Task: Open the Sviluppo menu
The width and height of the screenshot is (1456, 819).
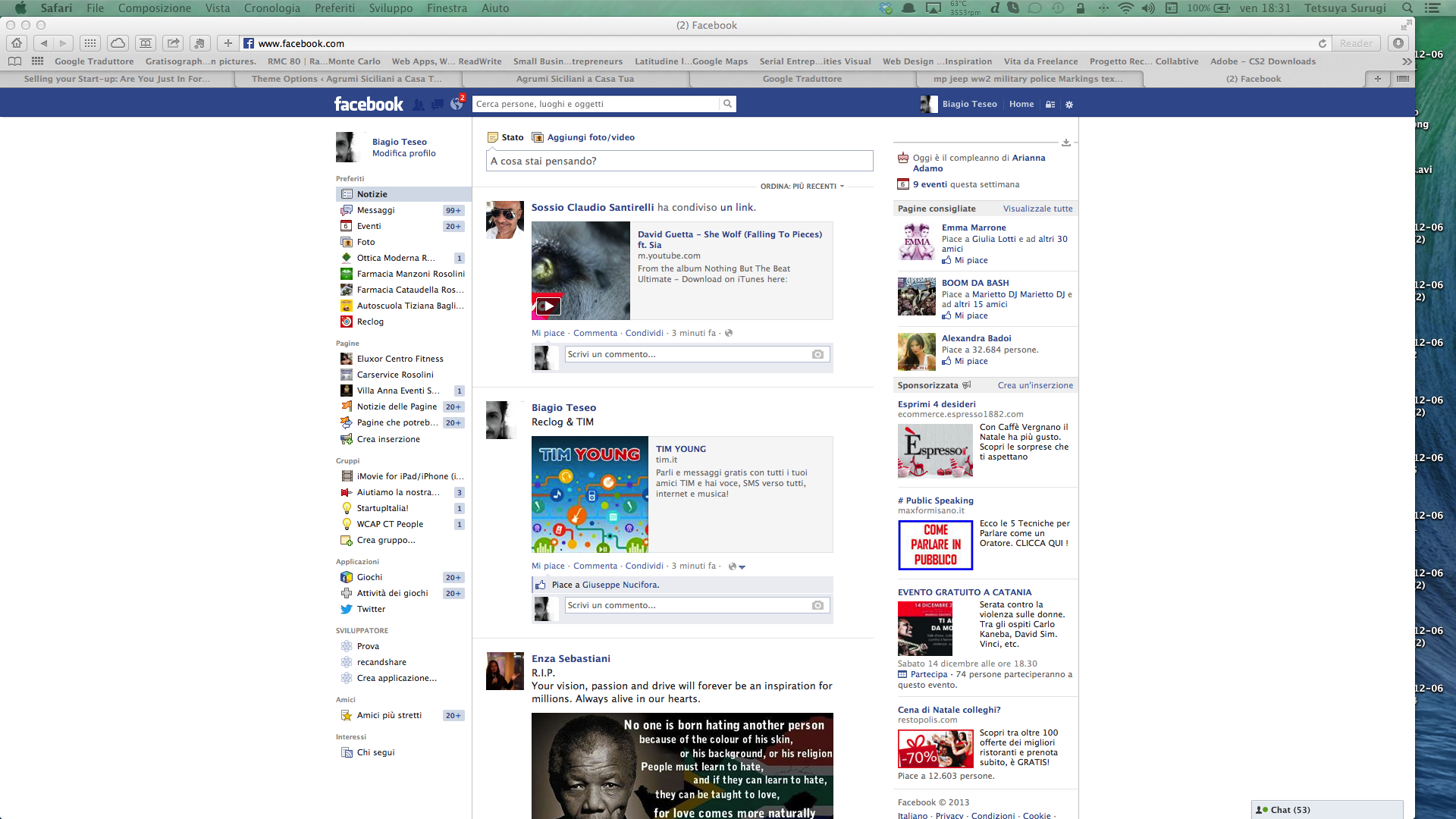Action: (391, 8)
